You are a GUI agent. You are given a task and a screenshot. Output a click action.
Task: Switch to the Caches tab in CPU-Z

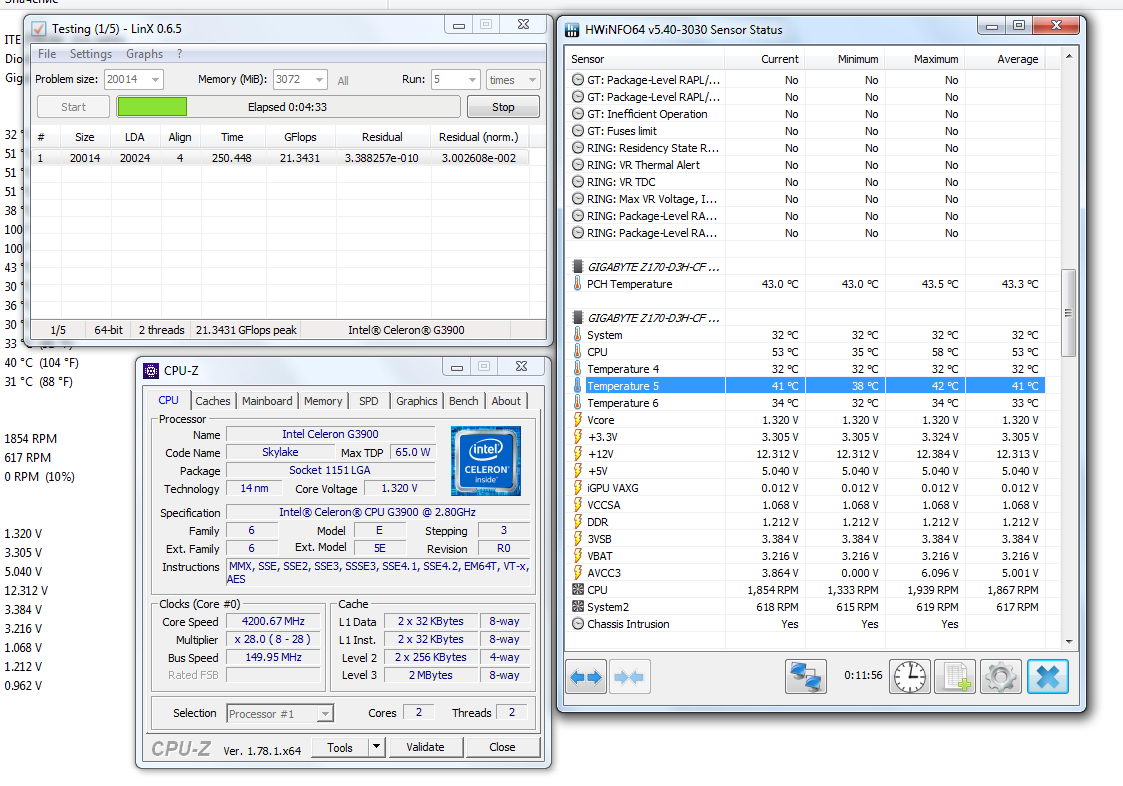[213, 401]
